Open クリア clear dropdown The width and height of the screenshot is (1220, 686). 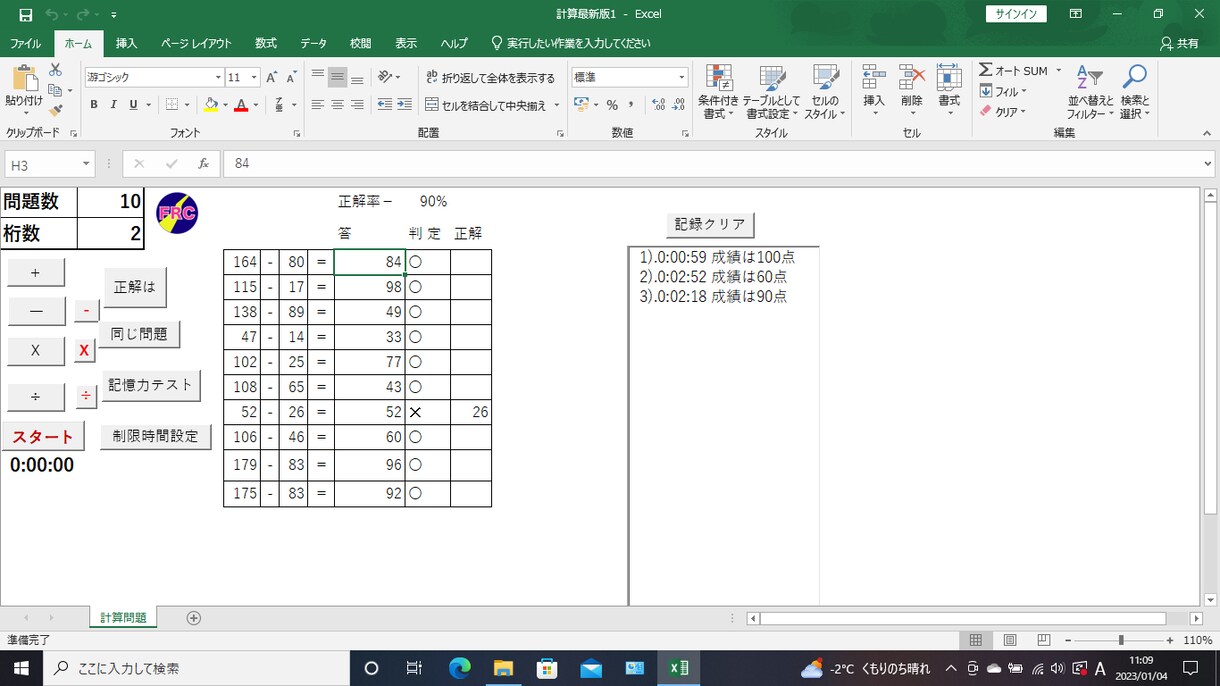click(1003, 112)
